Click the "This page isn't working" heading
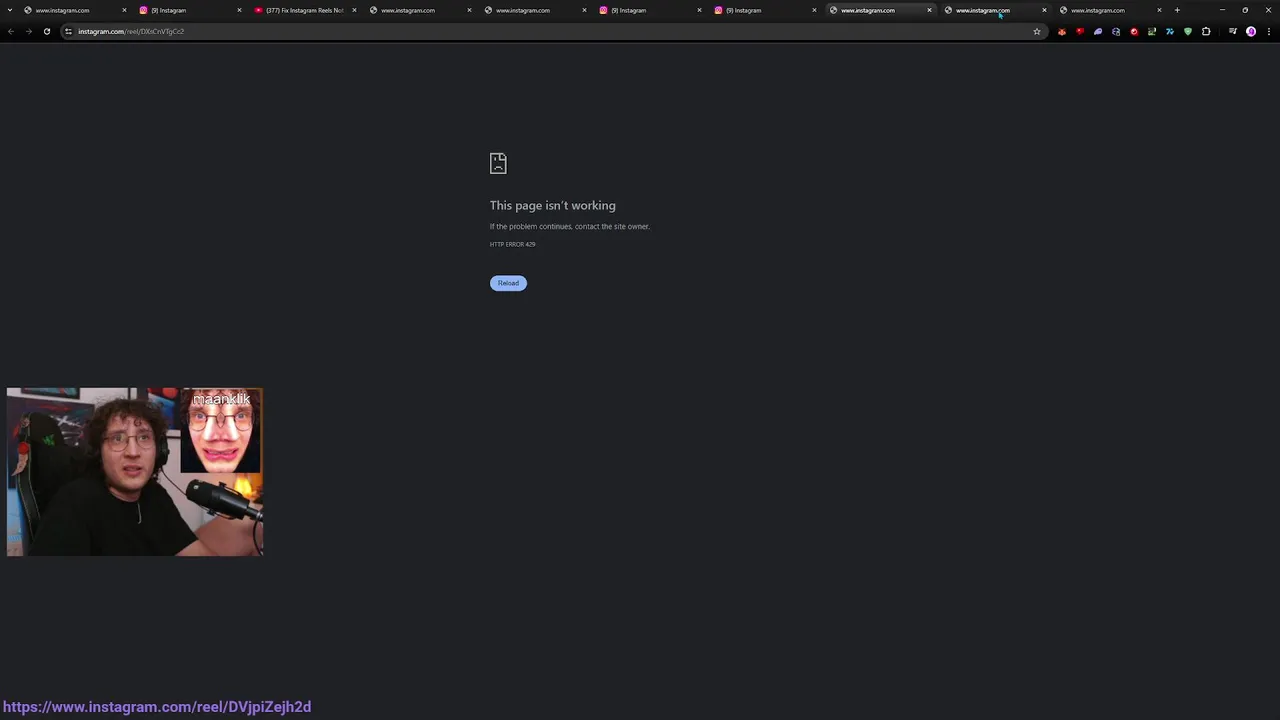This screenshot has width=1280, height=720. (x=553, y=205)
